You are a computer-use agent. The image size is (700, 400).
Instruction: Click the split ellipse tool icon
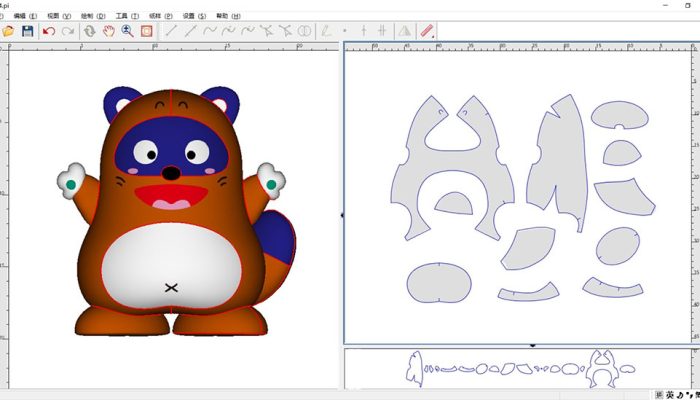click(x=304, y=31)
